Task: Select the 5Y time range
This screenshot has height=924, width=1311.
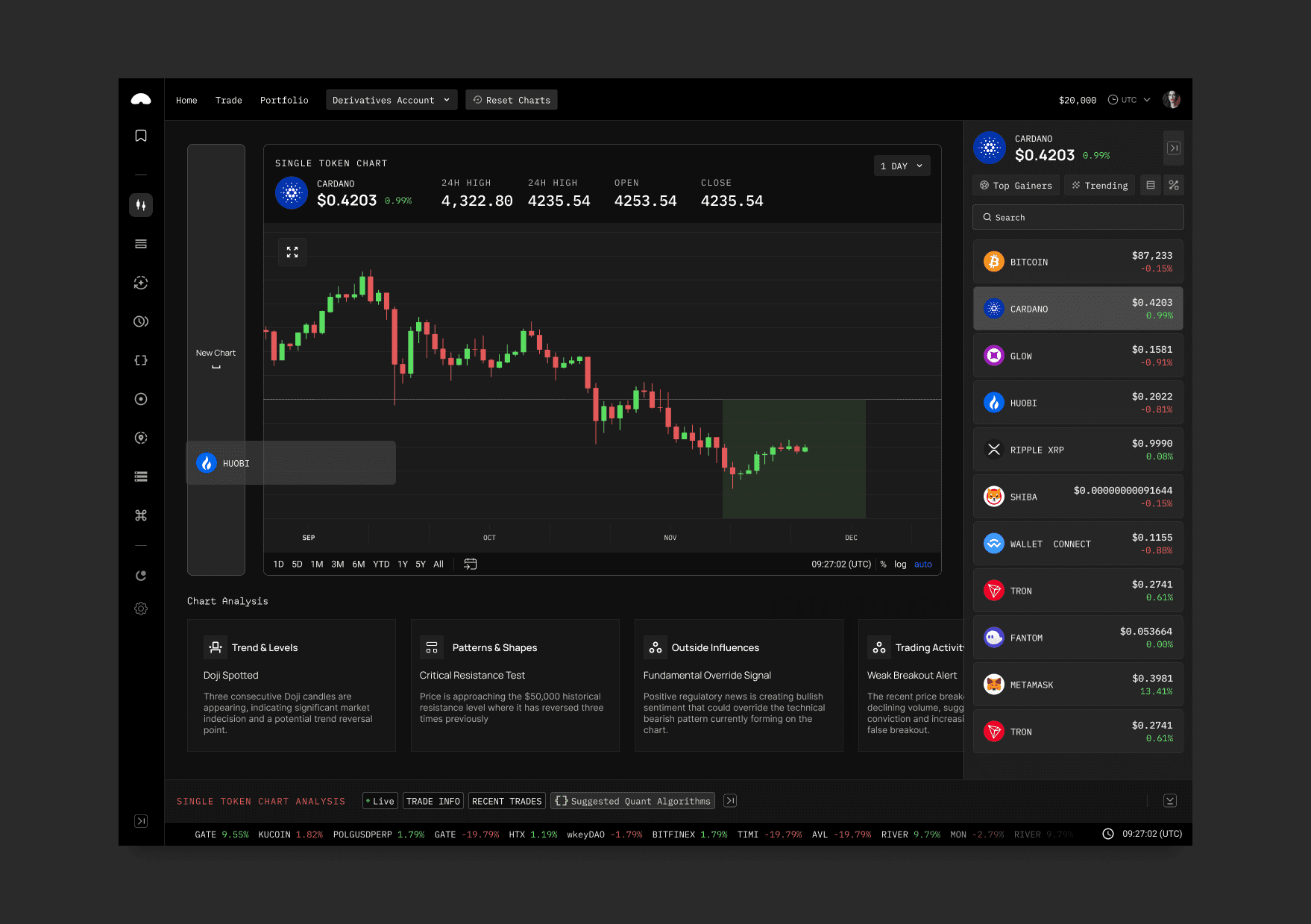Action: click(421, 565)
